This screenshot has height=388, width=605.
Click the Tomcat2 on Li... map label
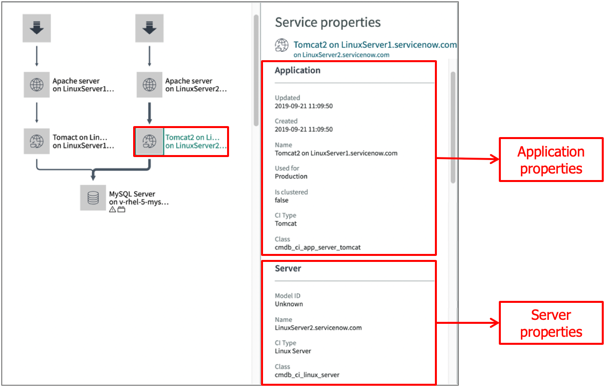click(x=196, y=142)
